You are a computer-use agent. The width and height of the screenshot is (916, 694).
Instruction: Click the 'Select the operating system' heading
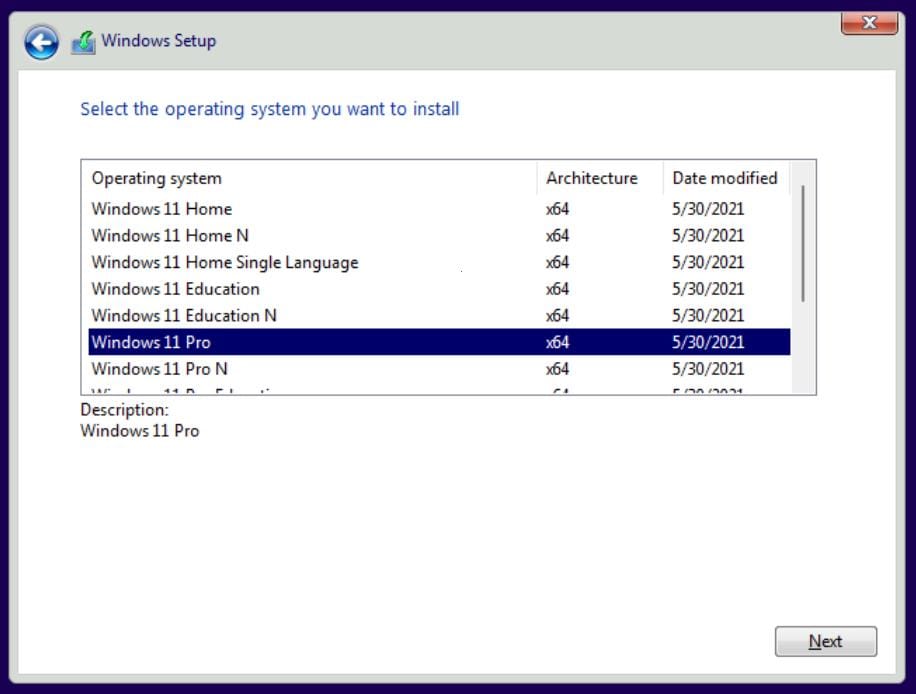(270, 109)
